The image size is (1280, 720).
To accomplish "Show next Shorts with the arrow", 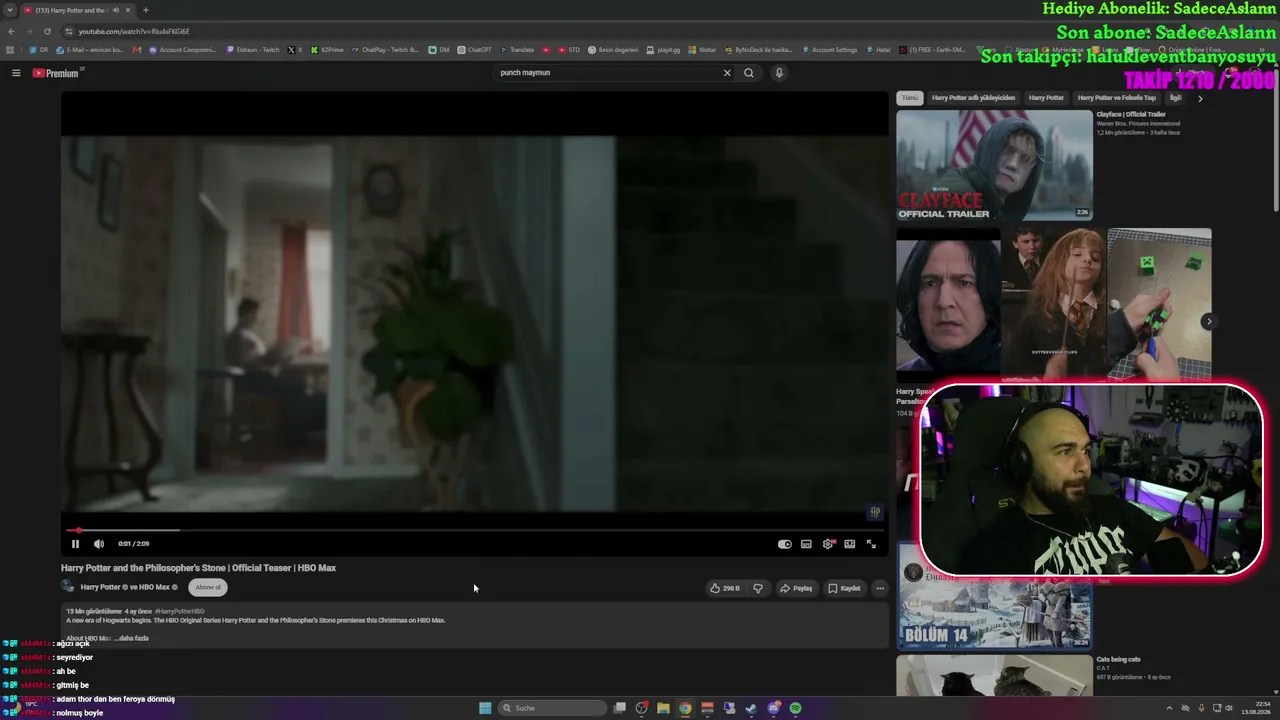I will click(1209, 321).
